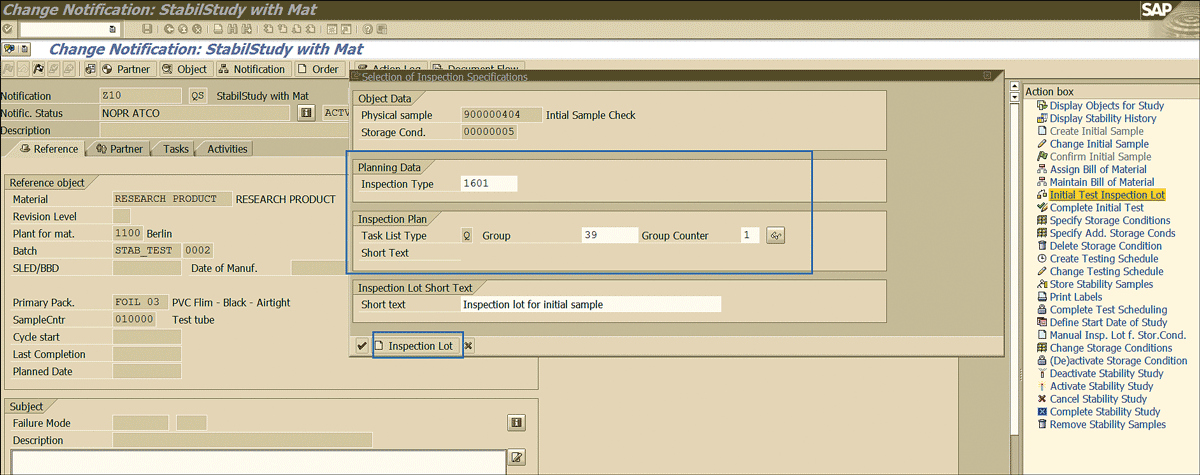The height and width of the screenshot is (475, 1200).
Task: Click the Inspection Lot button in dialog
Action: tap(418, 346)
